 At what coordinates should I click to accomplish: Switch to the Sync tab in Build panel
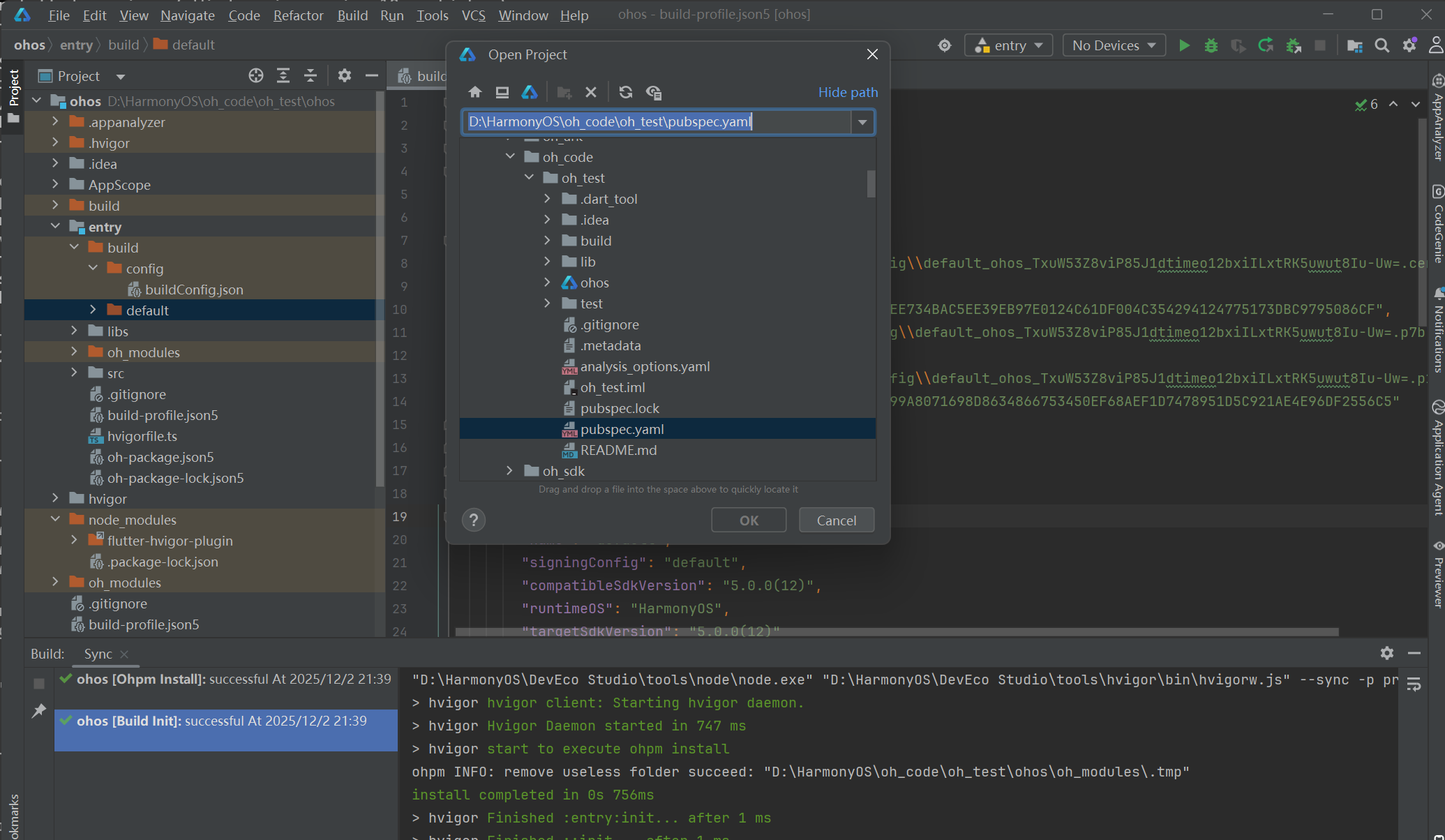[x=98, y=654]
